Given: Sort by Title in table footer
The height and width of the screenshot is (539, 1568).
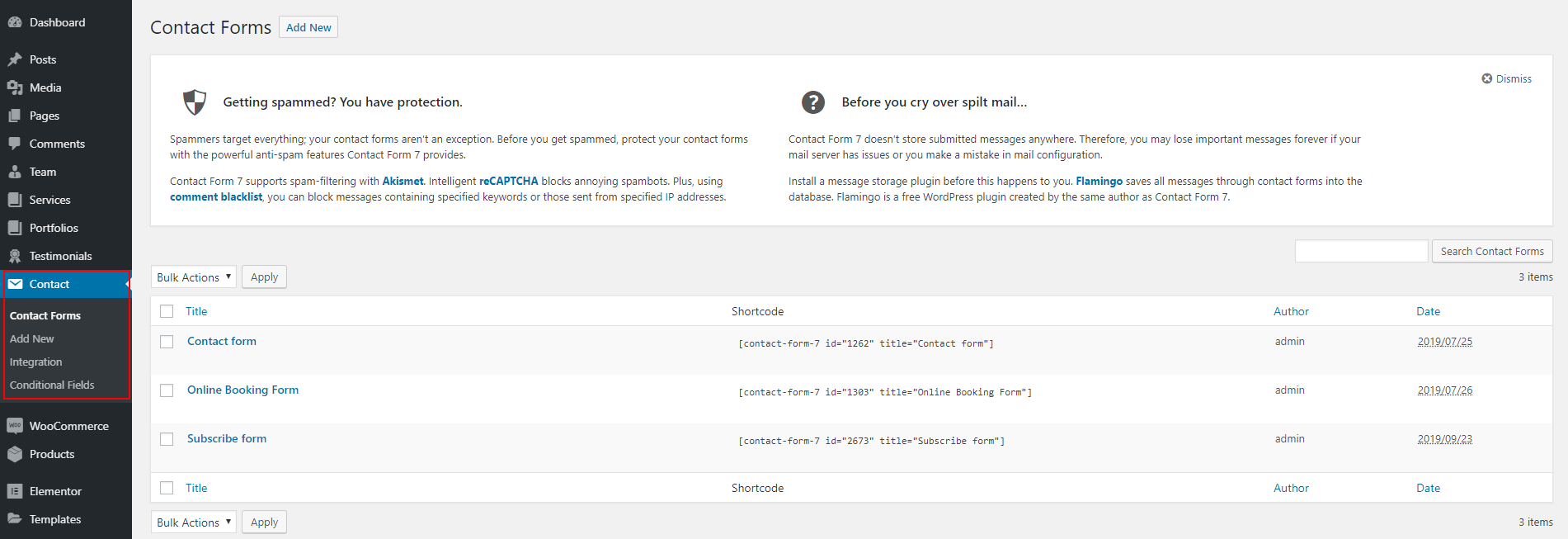Looking at the screenshot, I should click(196, 488).
